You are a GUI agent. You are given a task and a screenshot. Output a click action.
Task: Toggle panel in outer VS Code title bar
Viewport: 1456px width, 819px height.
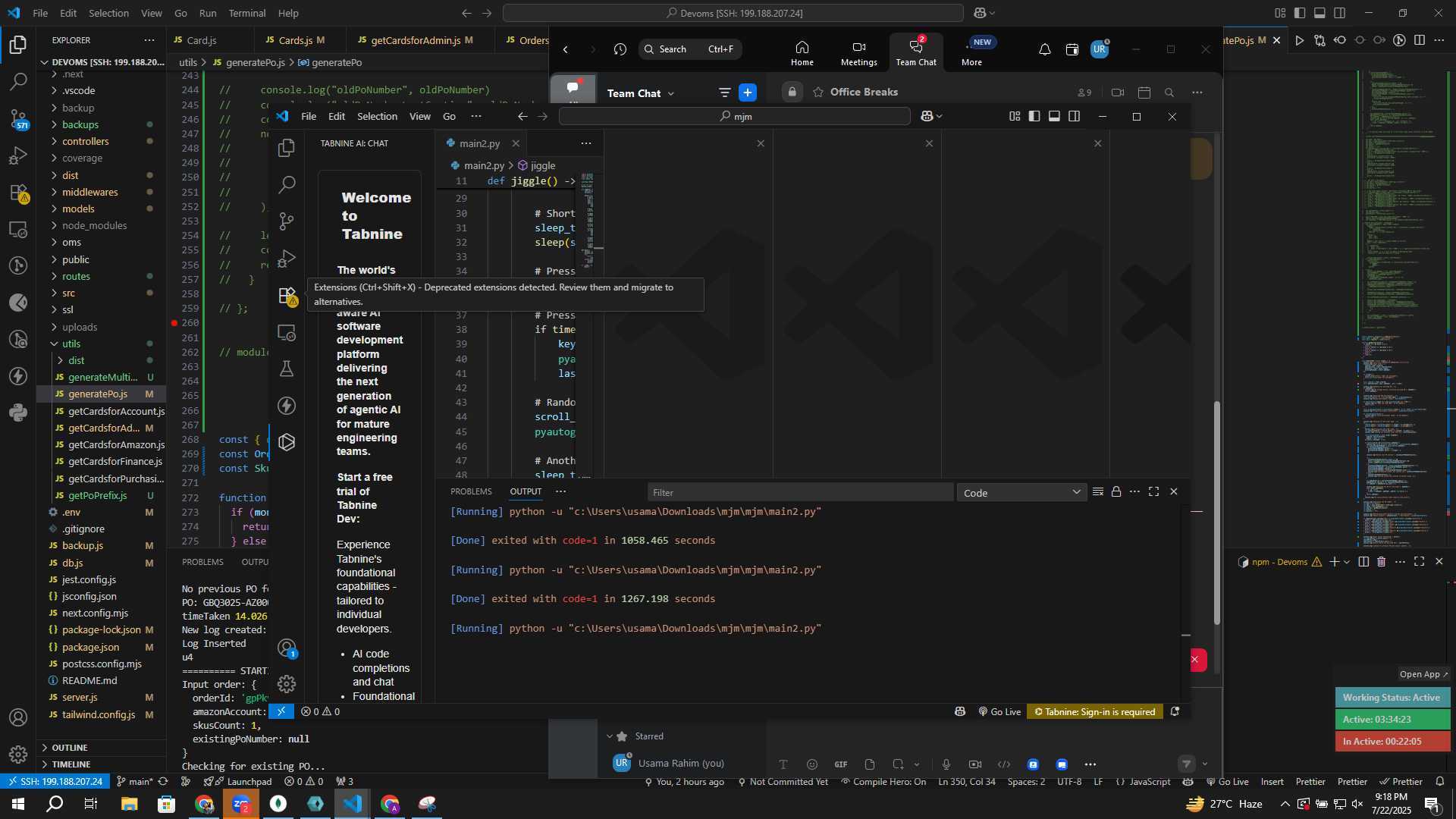pos(1319,13)
